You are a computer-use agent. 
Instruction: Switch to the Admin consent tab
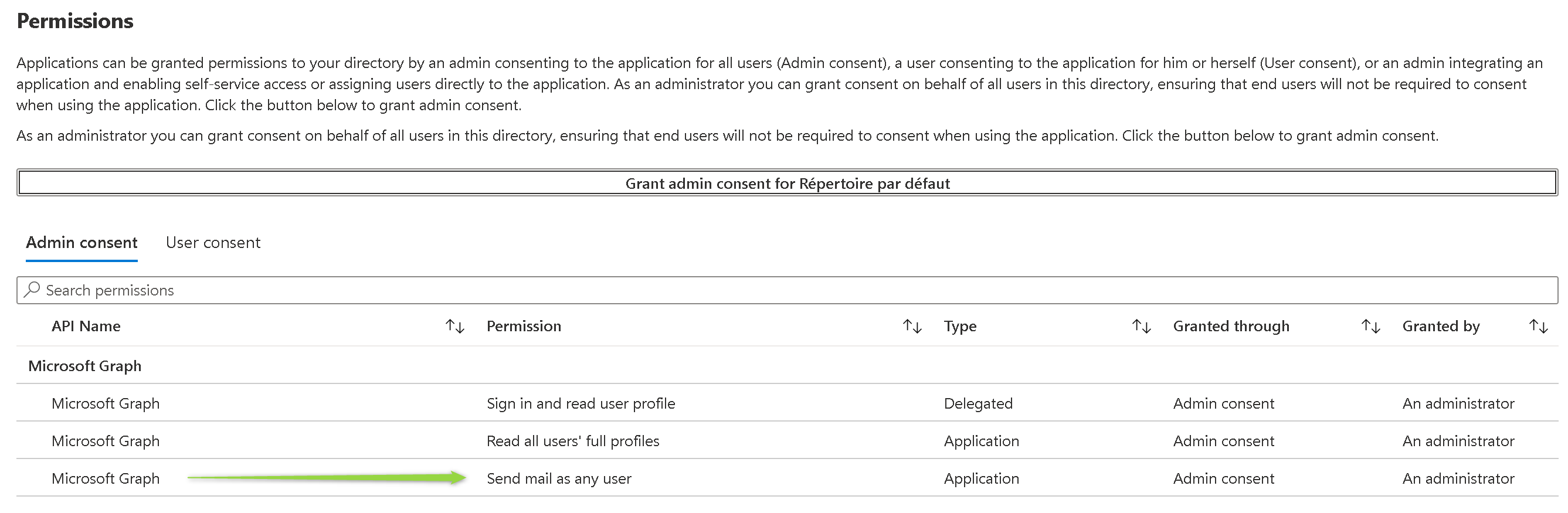click(82, 243)
